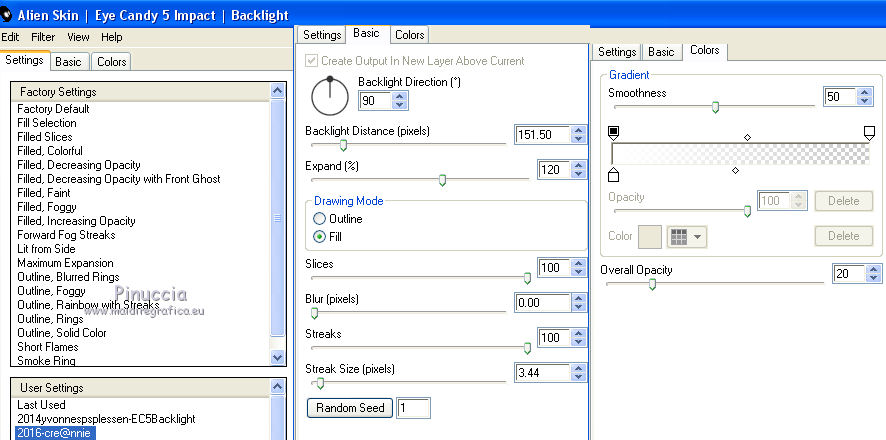886x440 pixels.
Task: Click the Smoothness value spinner arrows
Action: [864, 97]
